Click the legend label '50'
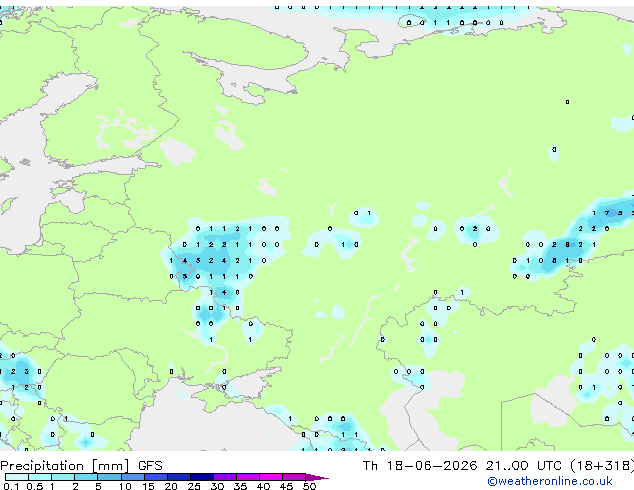Viewport: 634px width, 490px height. (x=309, y=486)
